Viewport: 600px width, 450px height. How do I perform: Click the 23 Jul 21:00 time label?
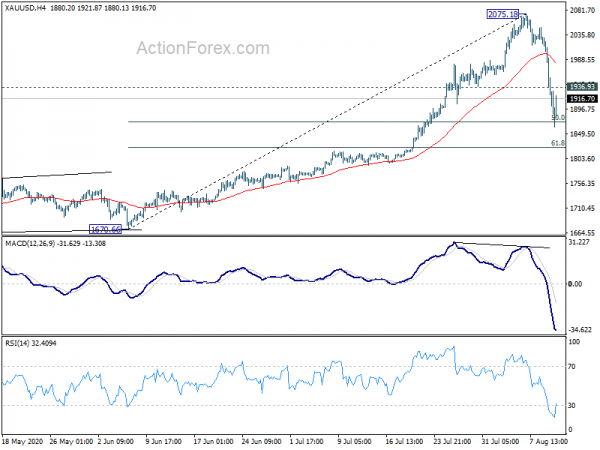(453, 441)
